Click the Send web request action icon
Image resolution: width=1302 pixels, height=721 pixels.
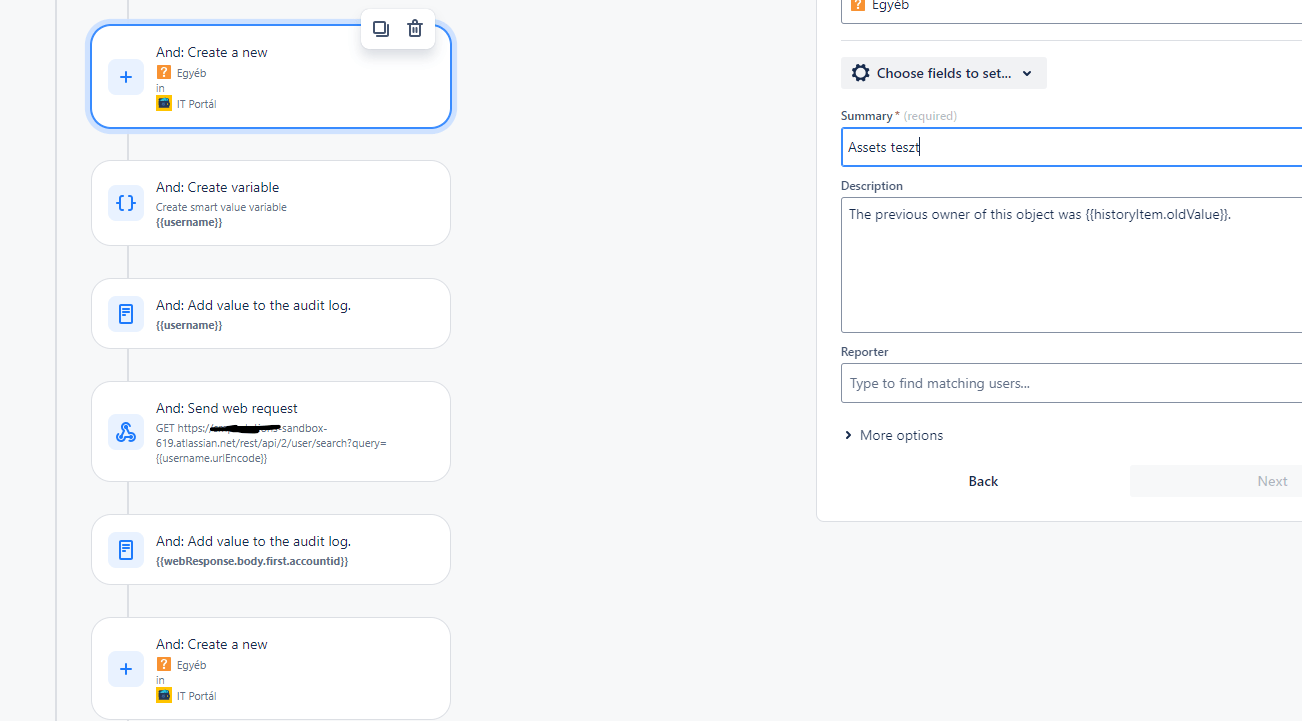(125, 431)
